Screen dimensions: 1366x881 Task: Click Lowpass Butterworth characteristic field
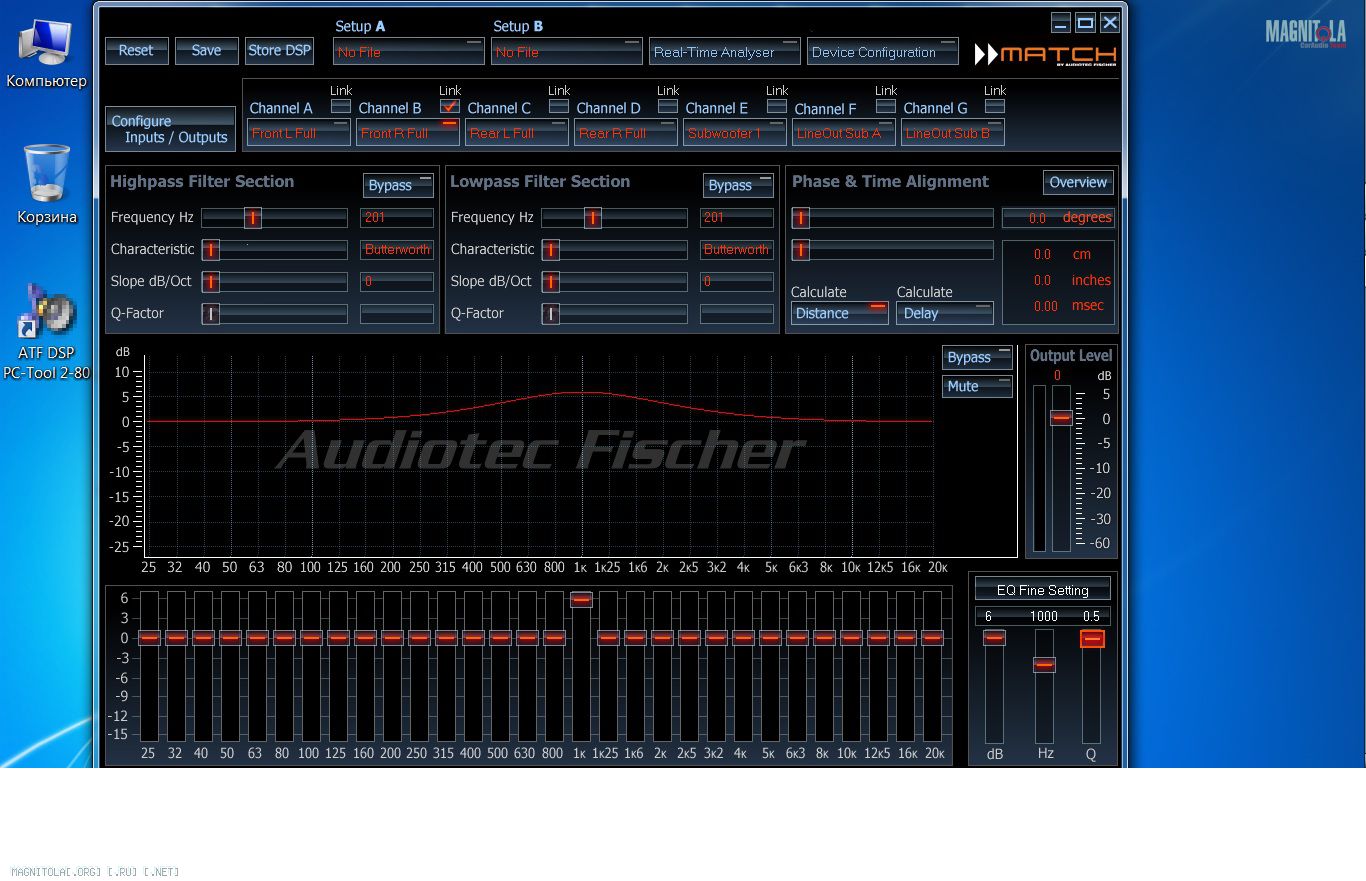pyautogui.click(x=737, y=249)
